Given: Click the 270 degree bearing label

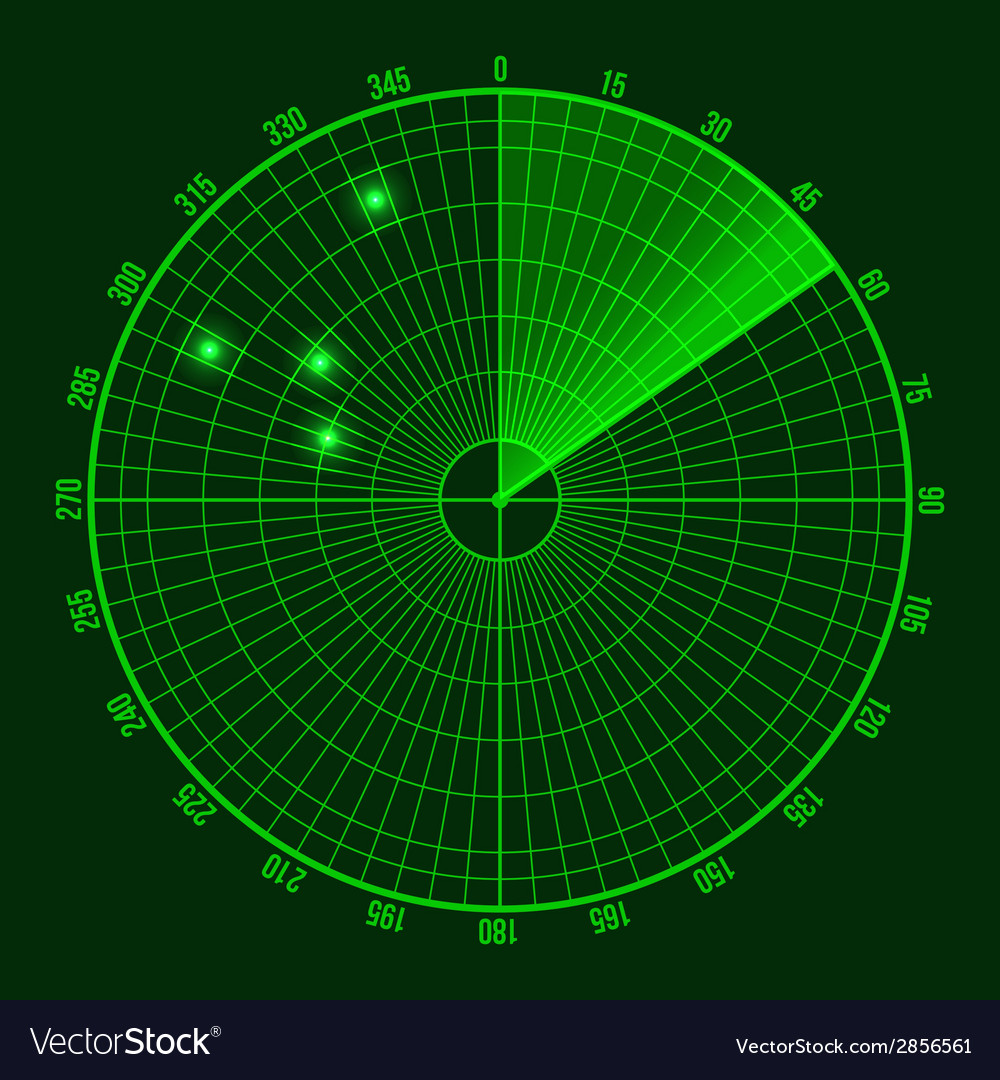Looking at the screenshot, I should pos(69,499).
